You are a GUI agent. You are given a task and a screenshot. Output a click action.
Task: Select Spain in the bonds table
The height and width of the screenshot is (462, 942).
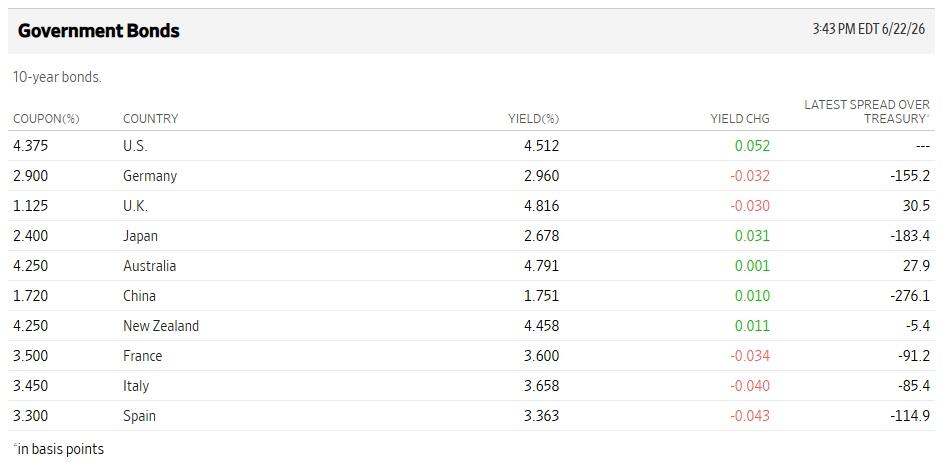point(139,416)
